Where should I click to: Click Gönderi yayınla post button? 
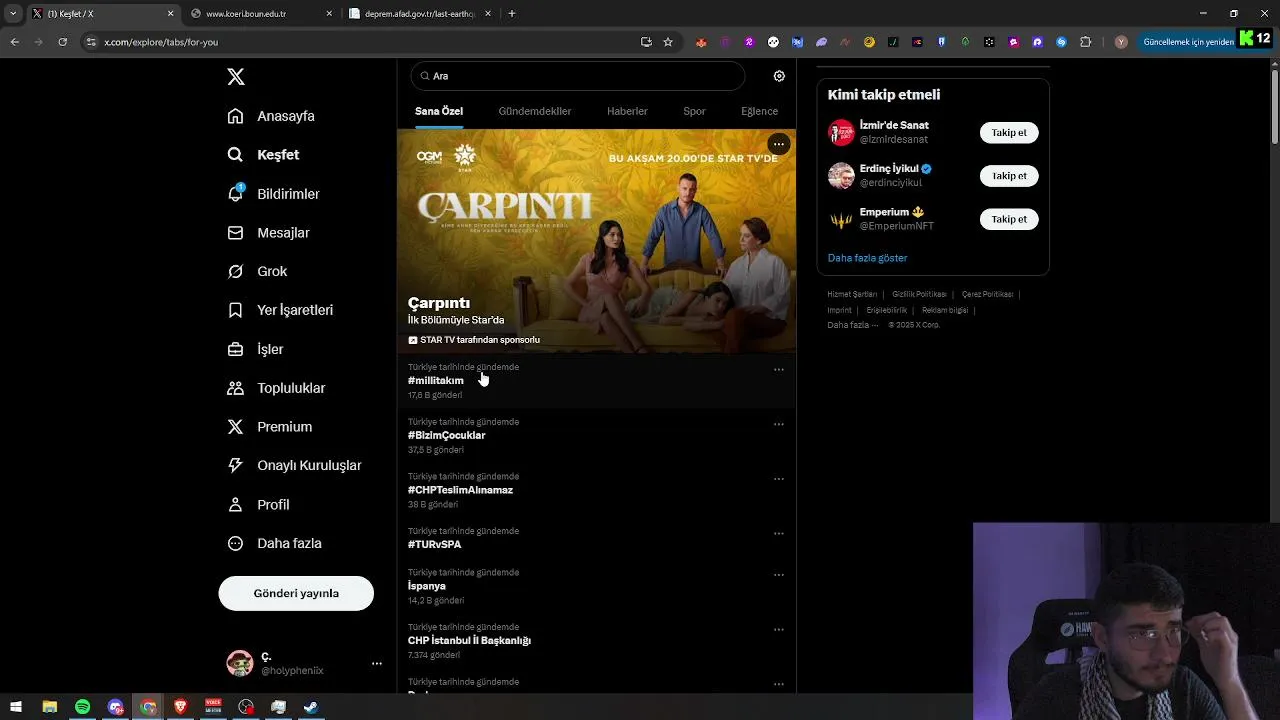pyautogui.click(x=296, y=593)
